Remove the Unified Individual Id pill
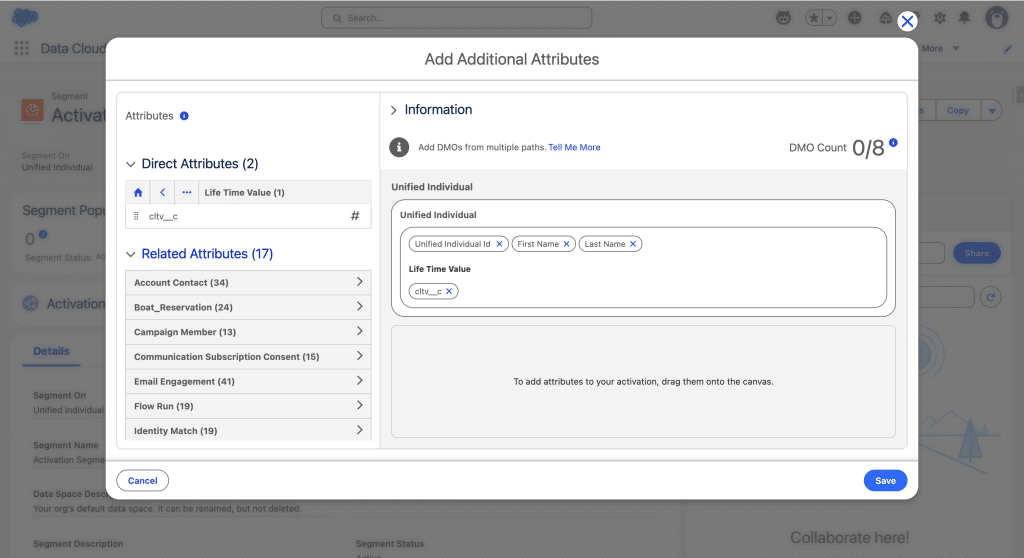 [x=499, y=244]
